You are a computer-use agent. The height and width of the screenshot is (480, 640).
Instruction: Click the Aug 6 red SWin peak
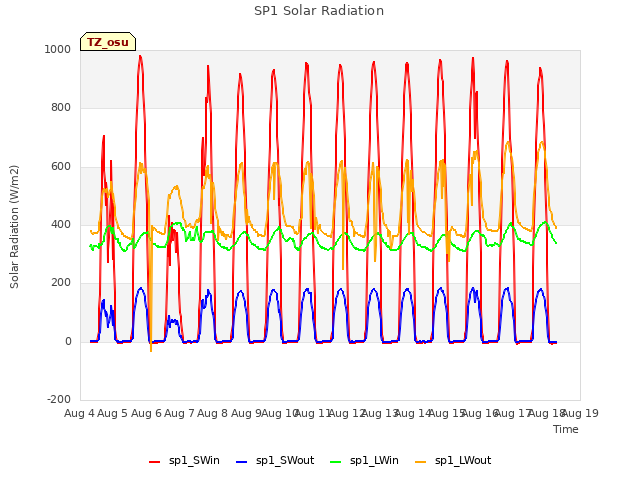point(140,56)
